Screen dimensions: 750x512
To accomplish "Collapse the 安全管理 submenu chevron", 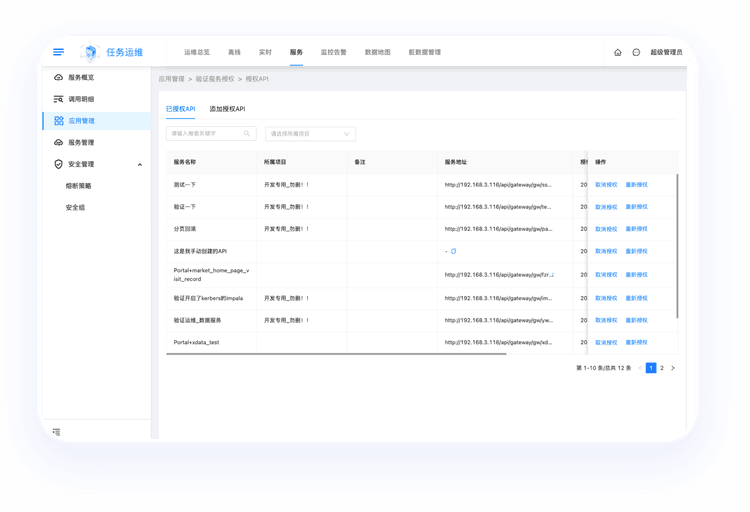I will coord(140,164).
